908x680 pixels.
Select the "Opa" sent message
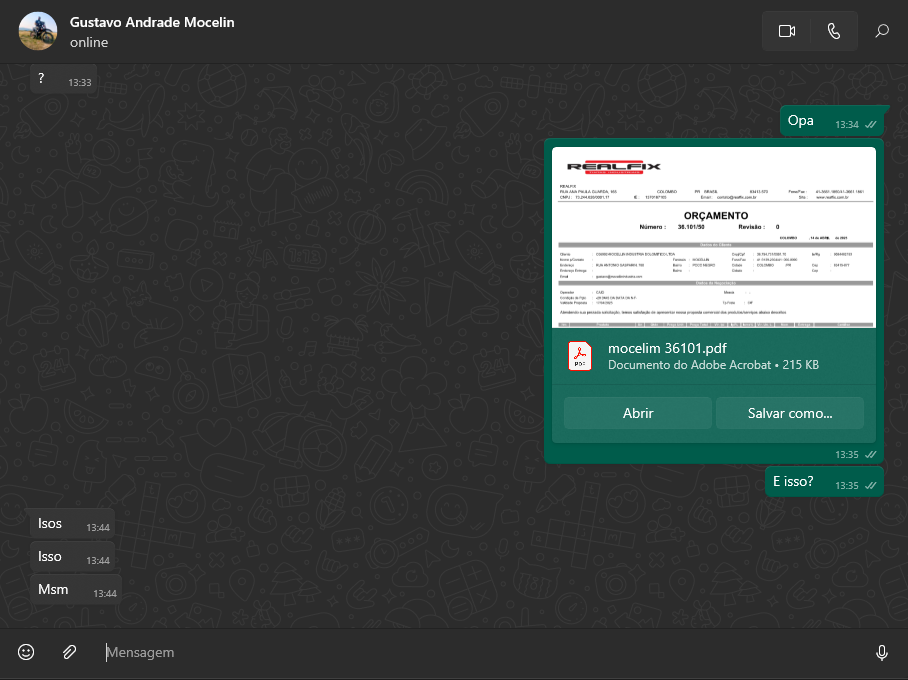[x=801, y=121]
